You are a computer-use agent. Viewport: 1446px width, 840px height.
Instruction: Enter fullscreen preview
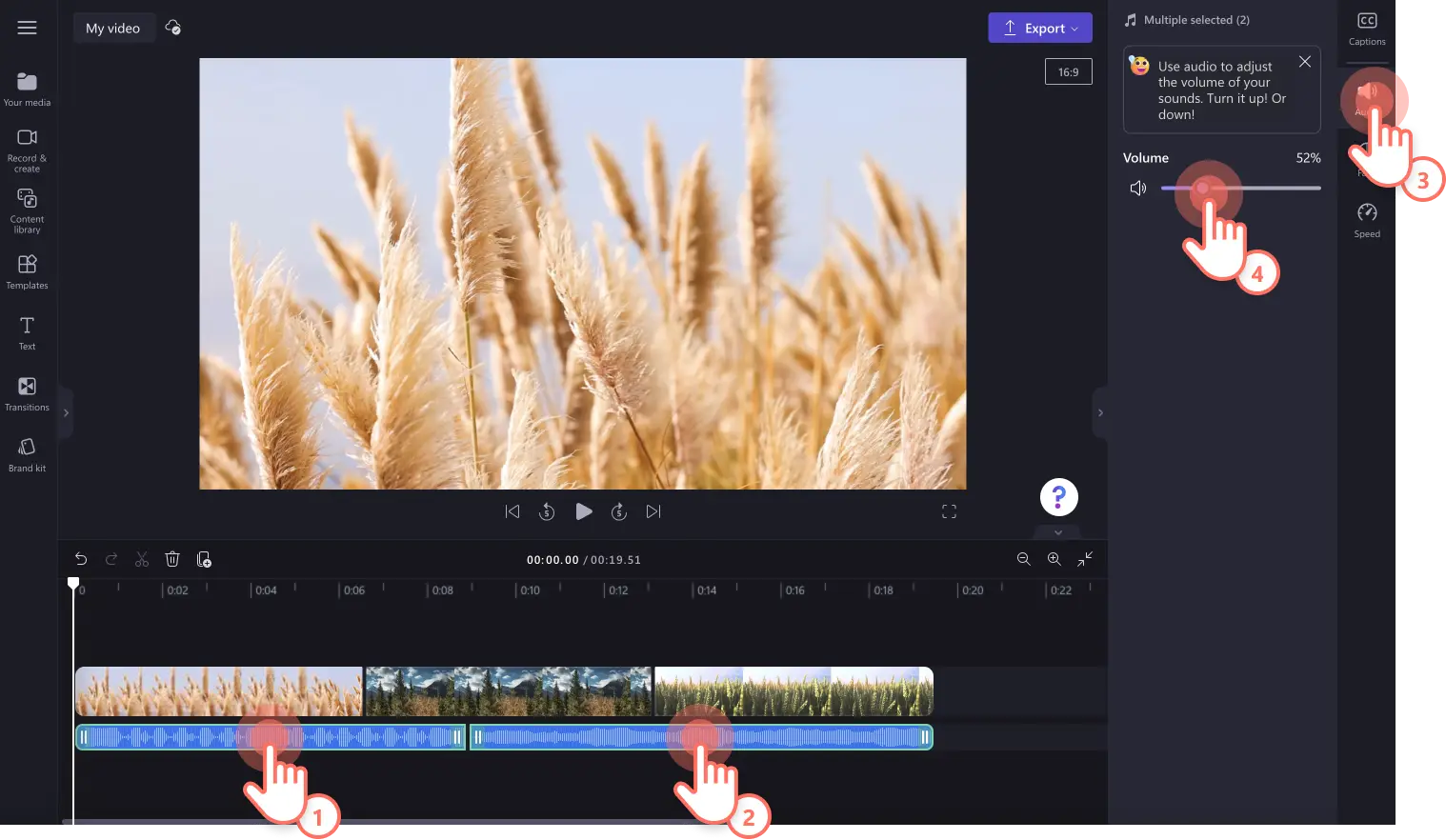point(949,511)
